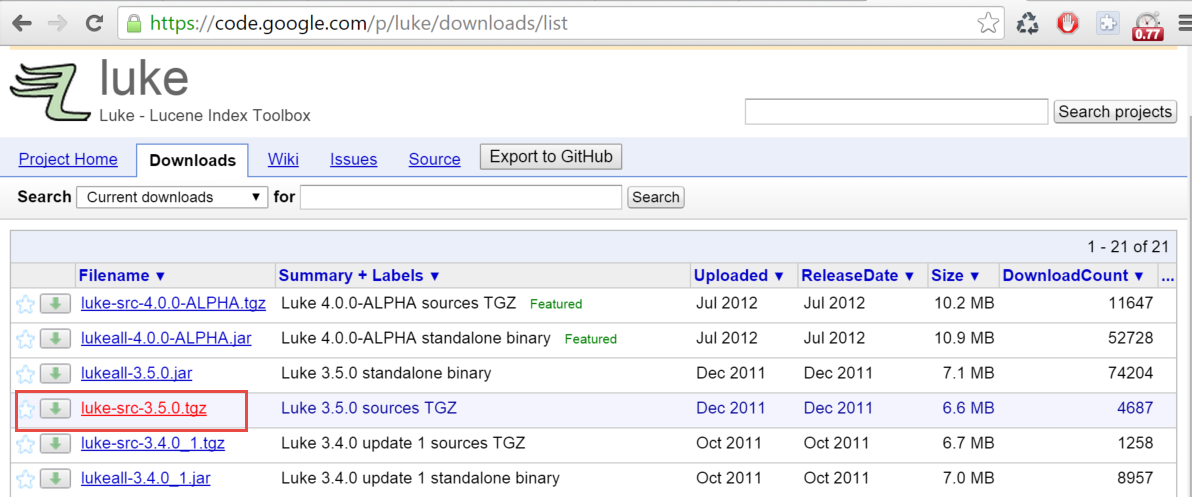Open lukeall-4.0.0-ALPHA.jar link
The height and width of the screenshot is (497, 1192).
166,339
